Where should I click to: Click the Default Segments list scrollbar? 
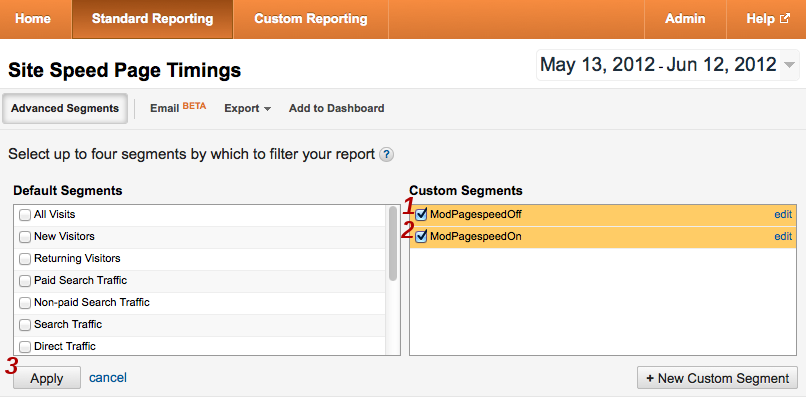click(x=393, y=244)
